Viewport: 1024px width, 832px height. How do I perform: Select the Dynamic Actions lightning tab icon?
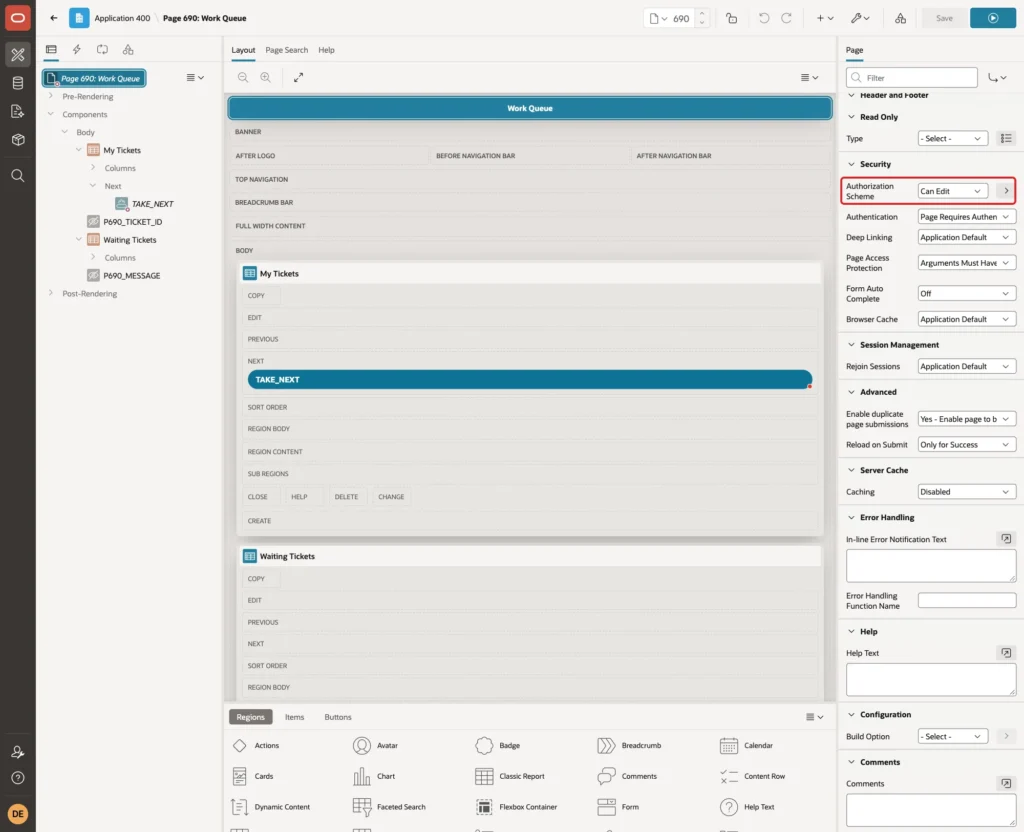[x=76, y=50]
